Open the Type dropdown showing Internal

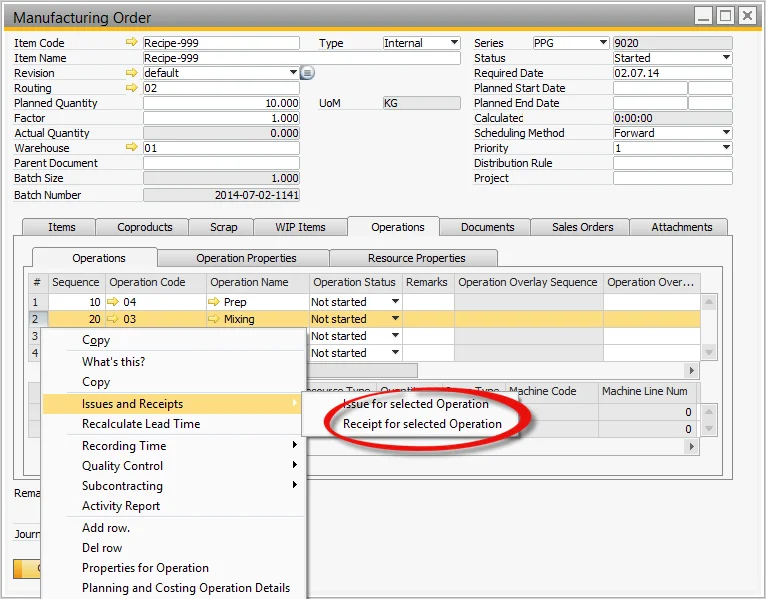click(454, 43)
